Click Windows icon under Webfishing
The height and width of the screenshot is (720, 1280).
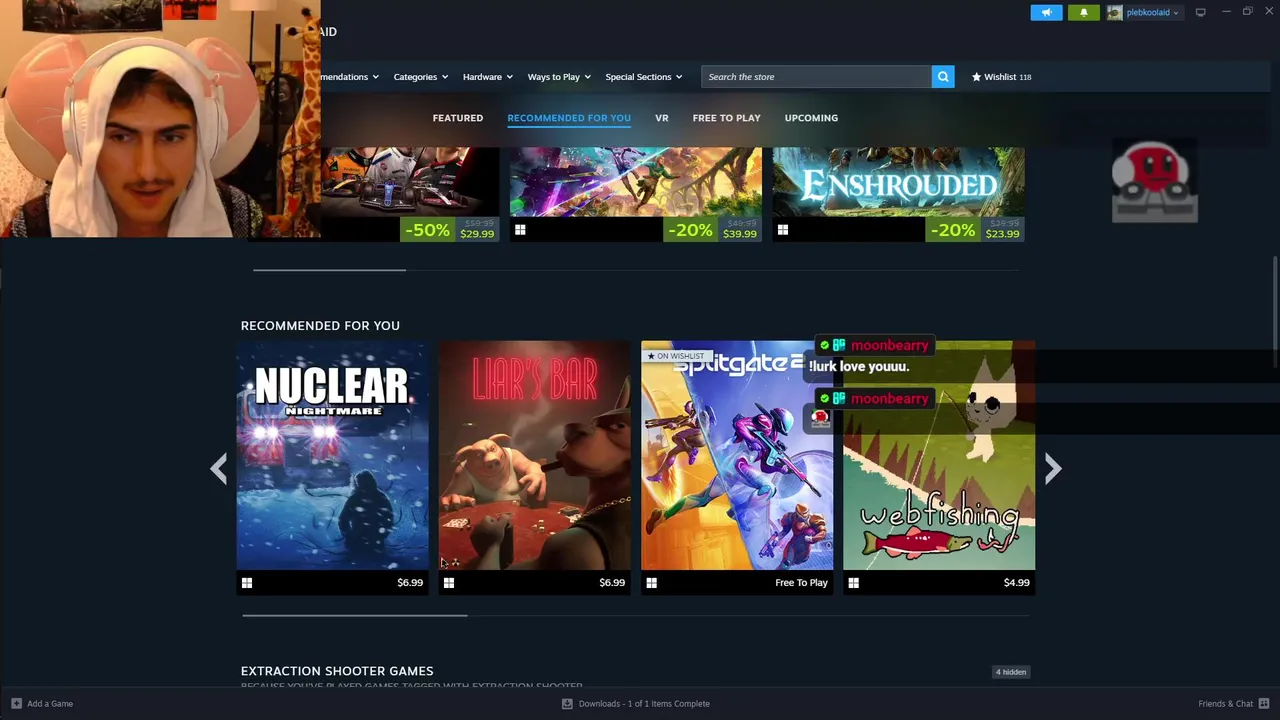pos(853,582)
